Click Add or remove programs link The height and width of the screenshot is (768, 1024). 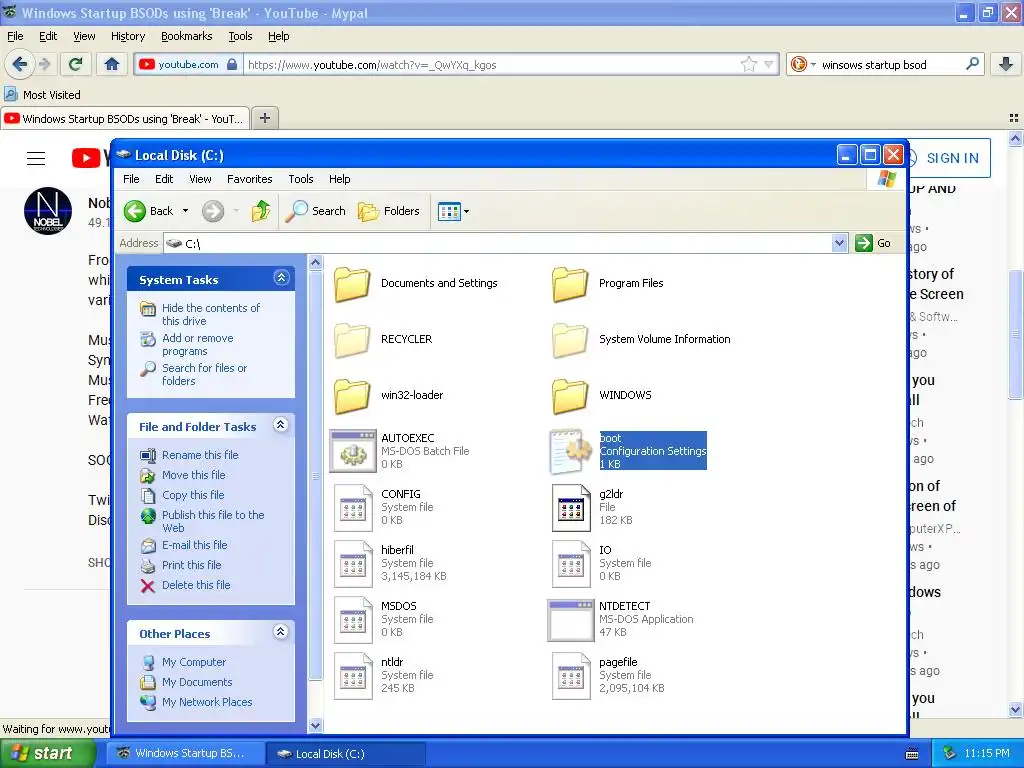tap(198, 344)
